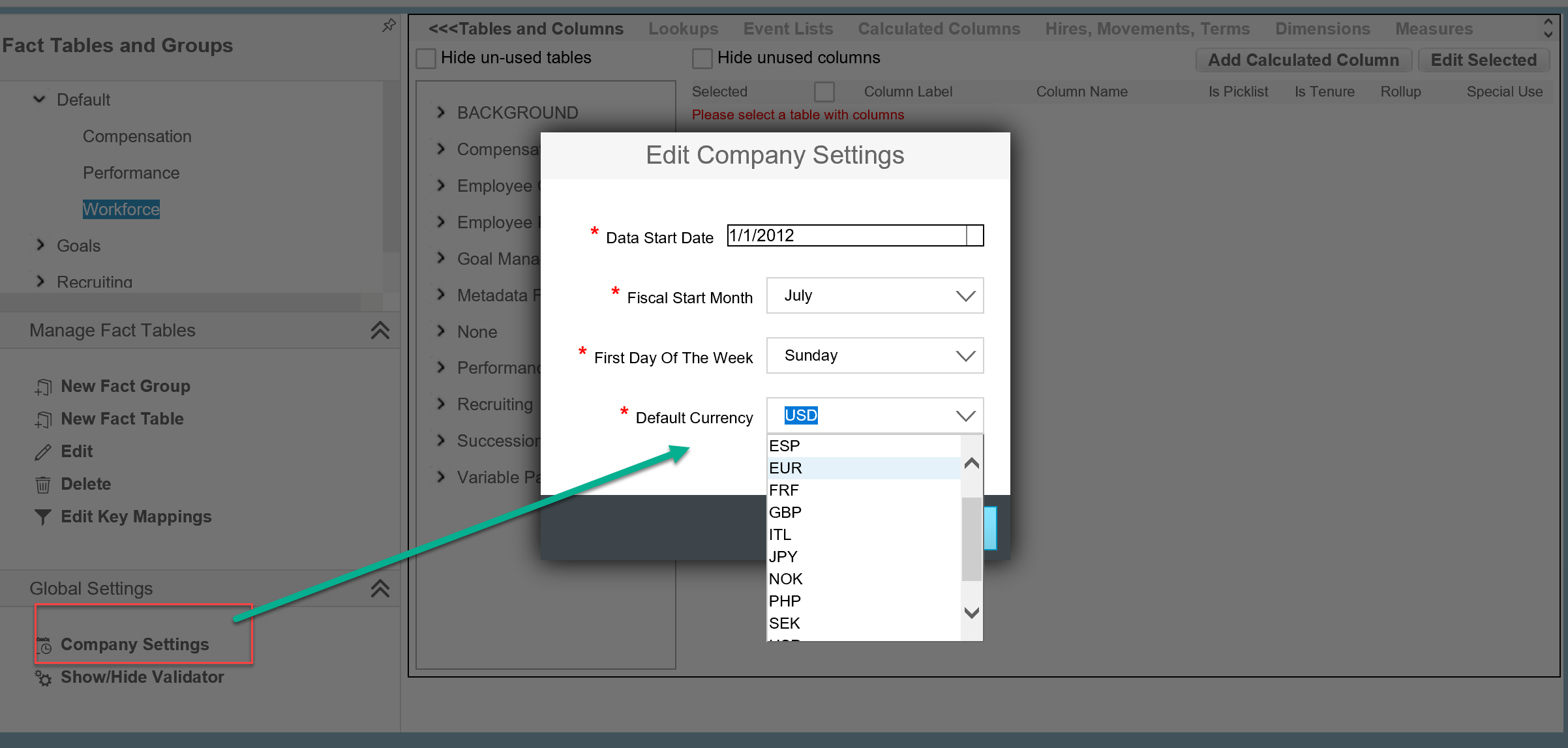Collapse Global Settings section
This screenshot has width=1568, height=748.
coord(380,588)
